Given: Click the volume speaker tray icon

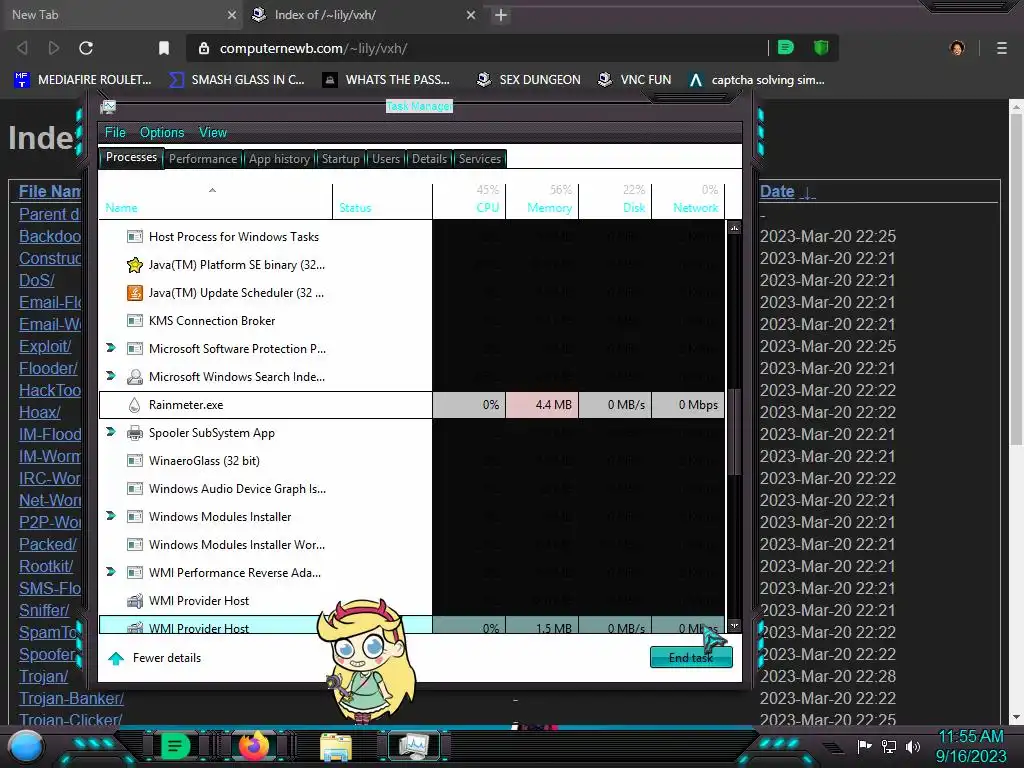Looking at the screenshot, I should (x=913, y=746).
